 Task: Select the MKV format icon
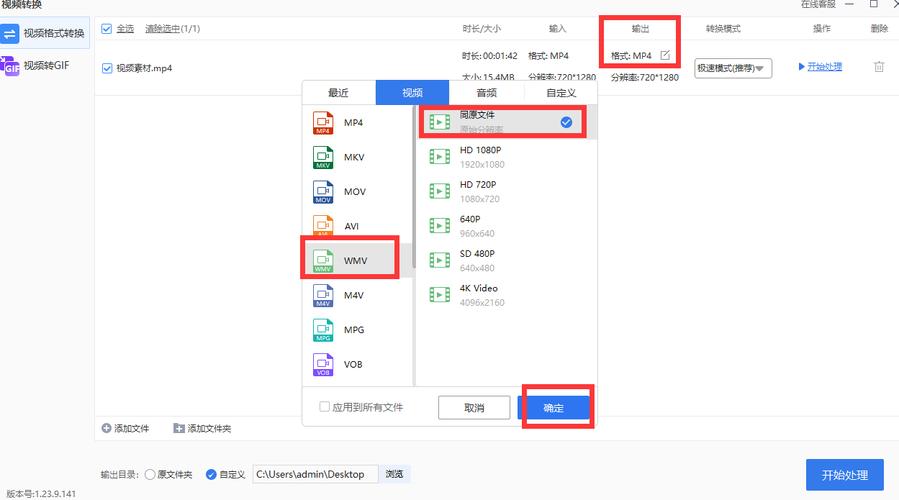click(323, 158)
